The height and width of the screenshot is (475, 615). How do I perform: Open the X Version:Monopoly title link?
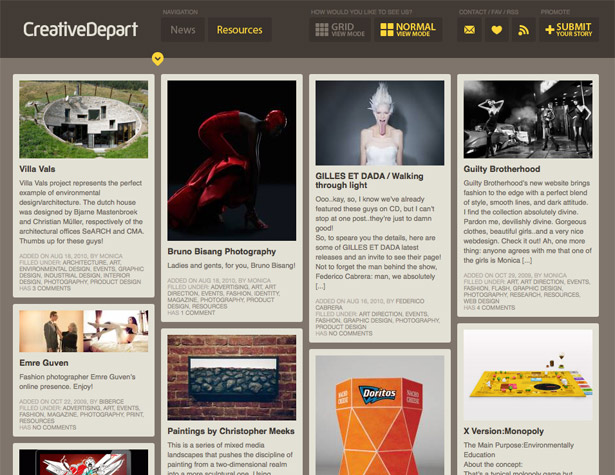[x=504, y=431]
